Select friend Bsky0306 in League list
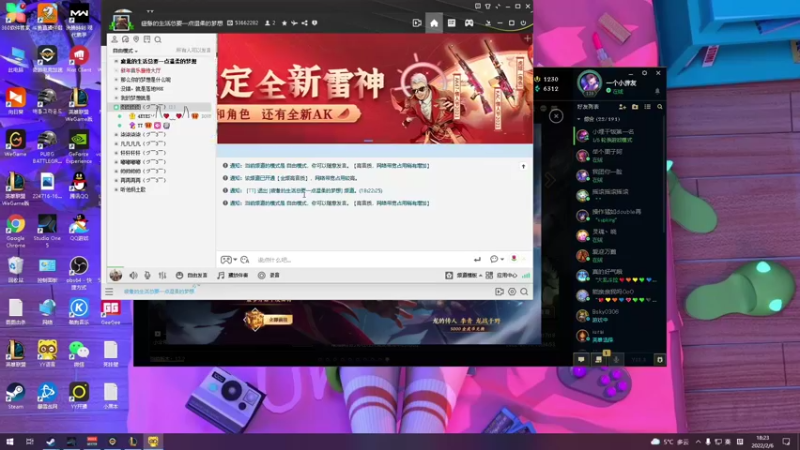The height and width of the screenshot is (450, 800). [x=618, y=315]
